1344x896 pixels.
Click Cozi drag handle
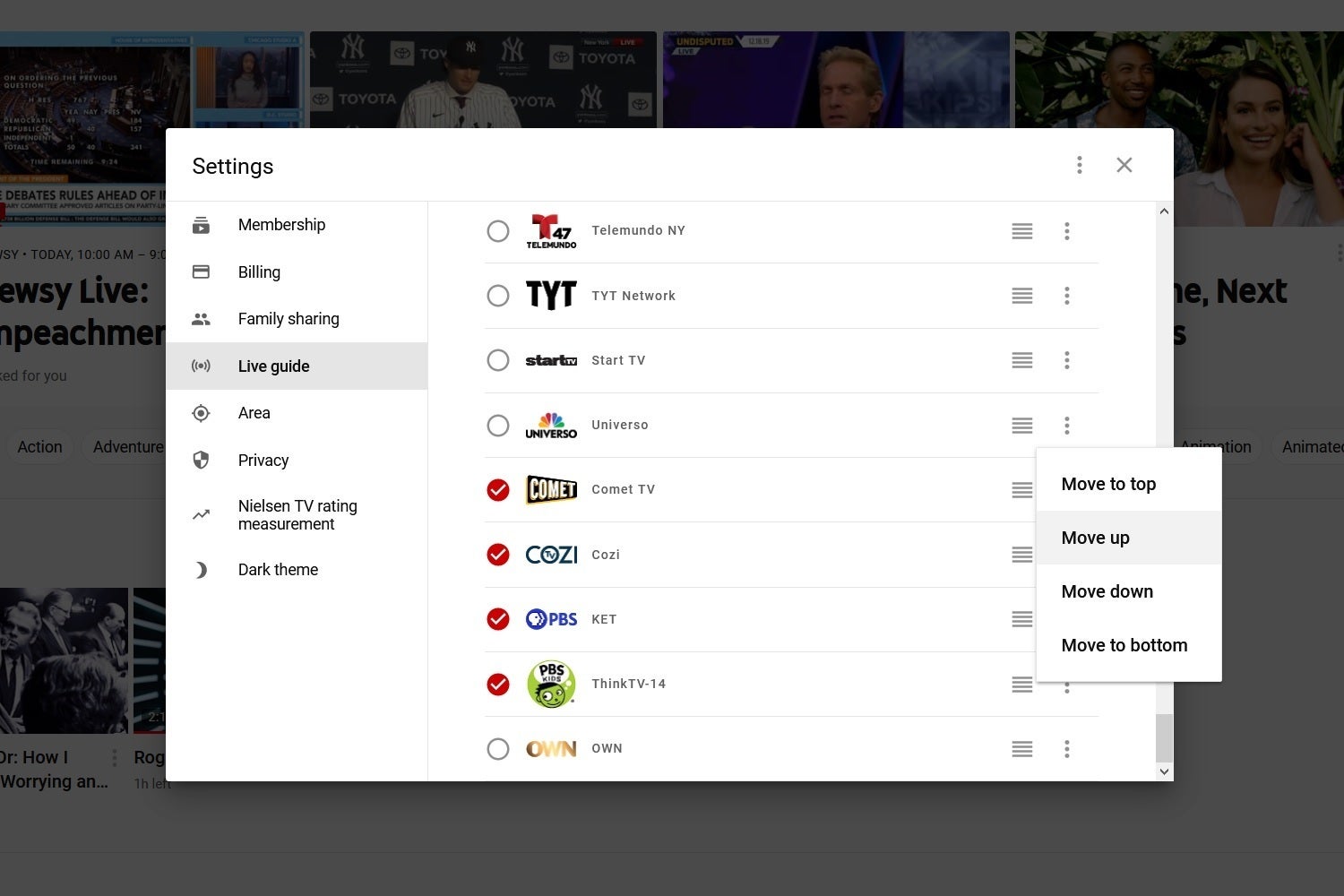1022,555
